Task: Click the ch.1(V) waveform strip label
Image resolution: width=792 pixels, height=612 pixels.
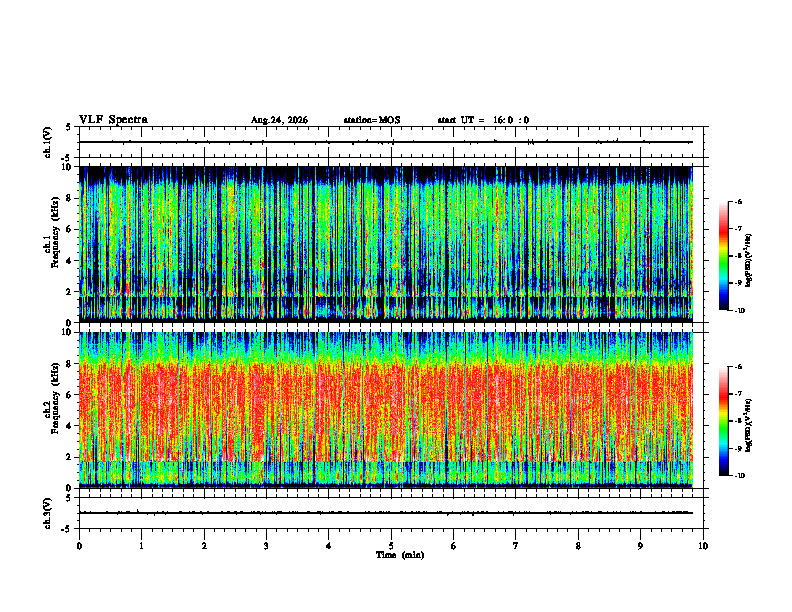Action: tap(48, 142)
